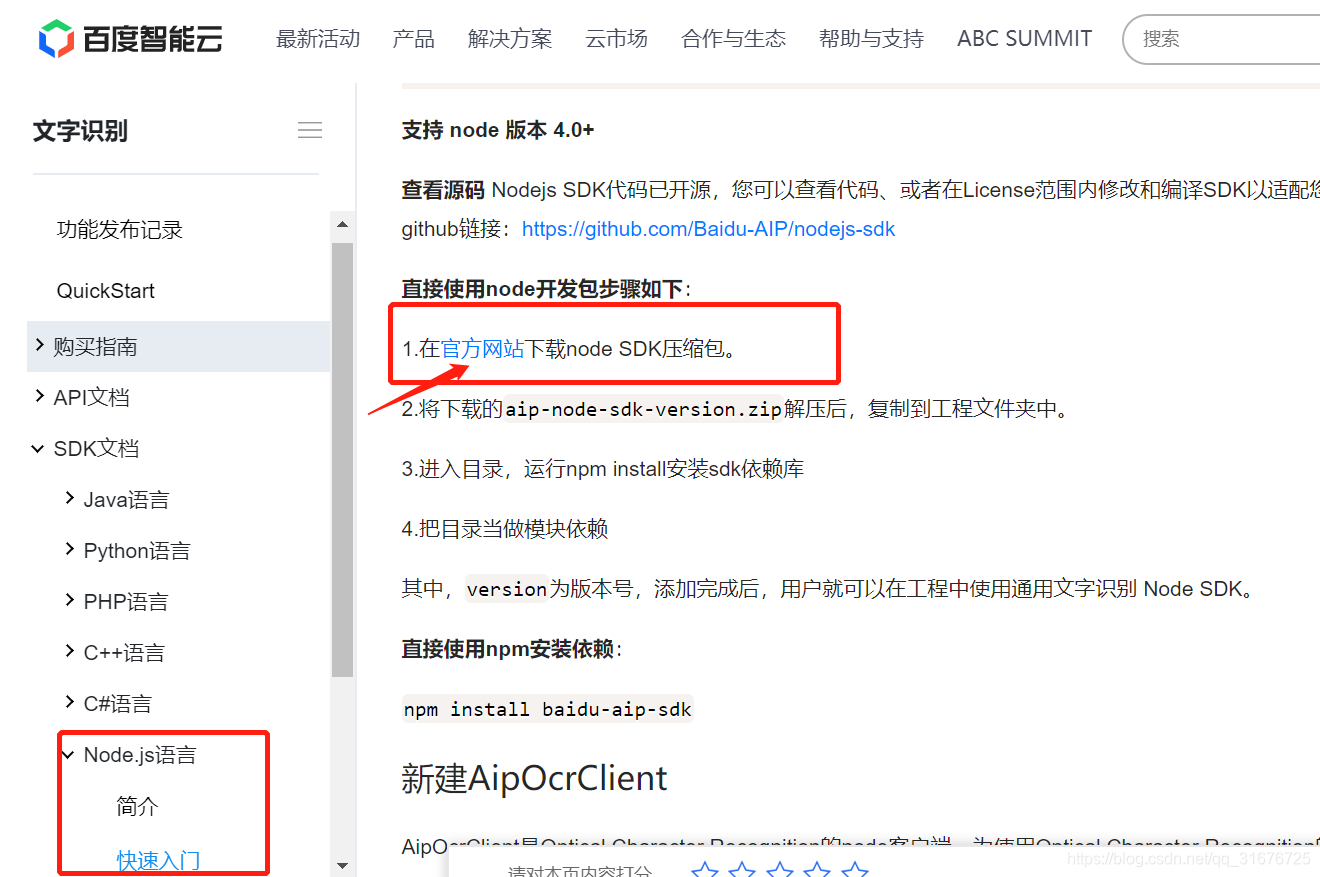Image resolution: width=1320 pixels, height=877 pixels.
Task: Click the third rating star
Action: (x=780, y=871)
